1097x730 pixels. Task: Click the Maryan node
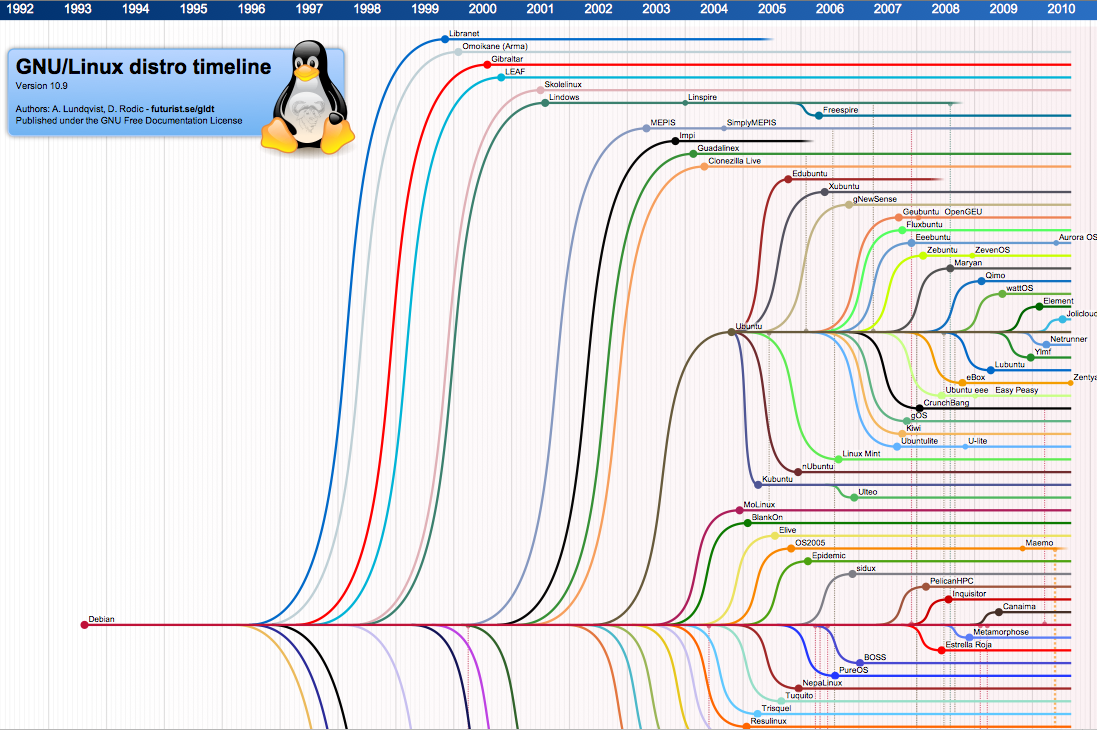coord(950,268)
